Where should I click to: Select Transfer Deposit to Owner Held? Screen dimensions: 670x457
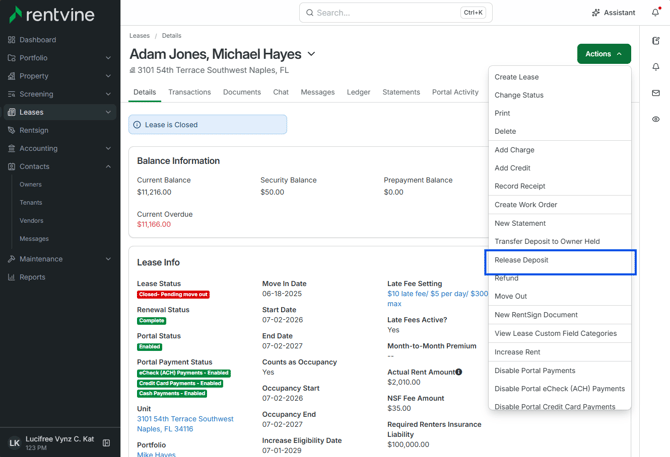click(560, 242)
